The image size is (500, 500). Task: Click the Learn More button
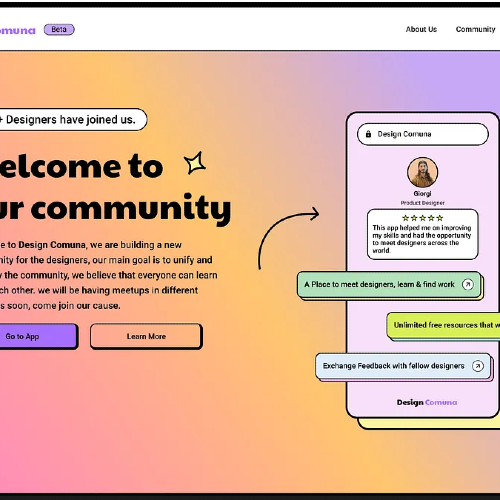(146, 336)
